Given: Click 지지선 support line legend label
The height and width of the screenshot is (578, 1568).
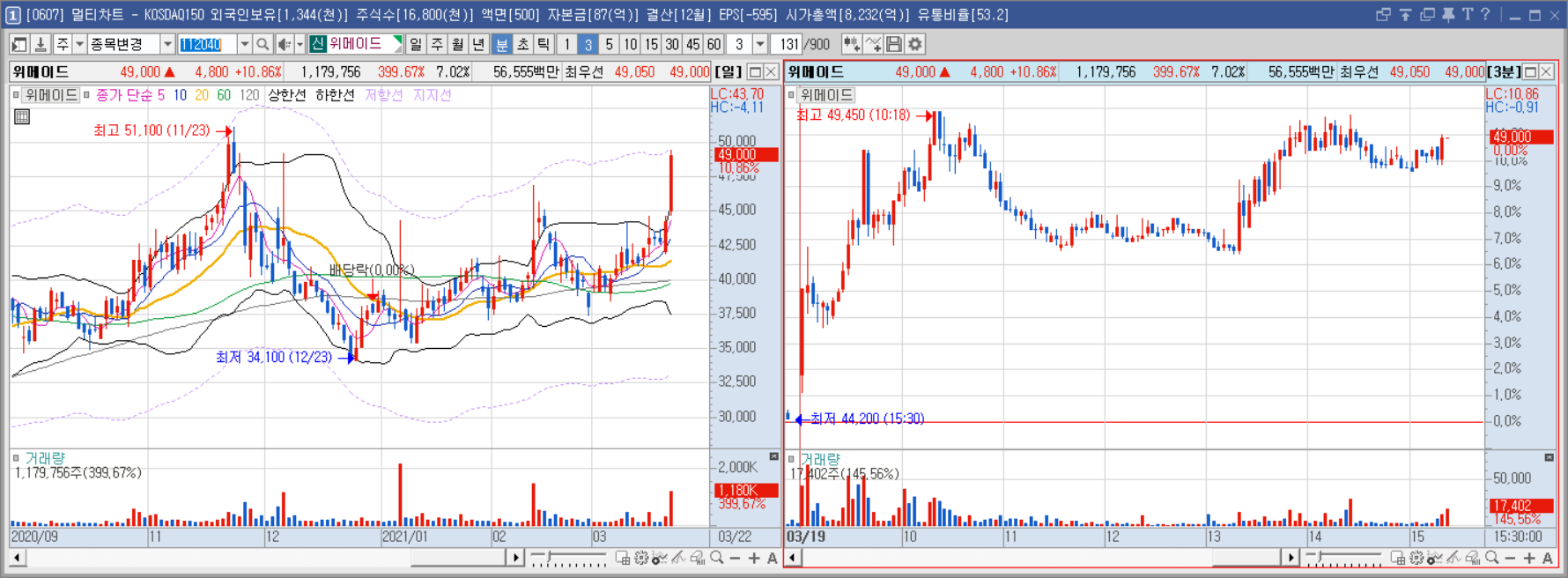Looking at the screenshot, I should pyautogui.click(x=433, y=94).
